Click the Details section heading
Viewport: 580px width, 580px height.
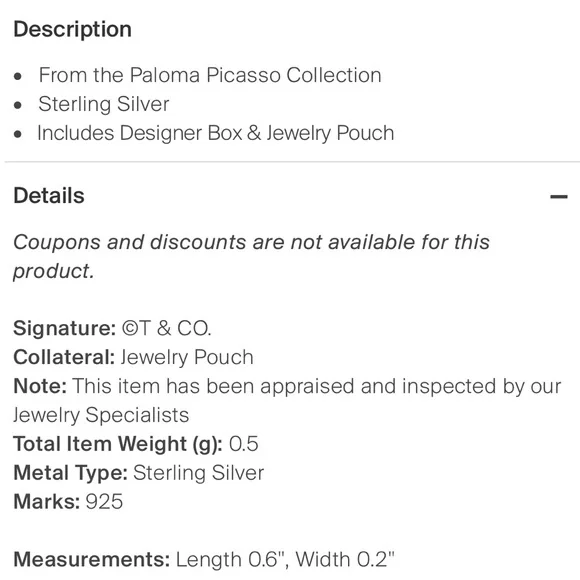[x=49, y=196]
